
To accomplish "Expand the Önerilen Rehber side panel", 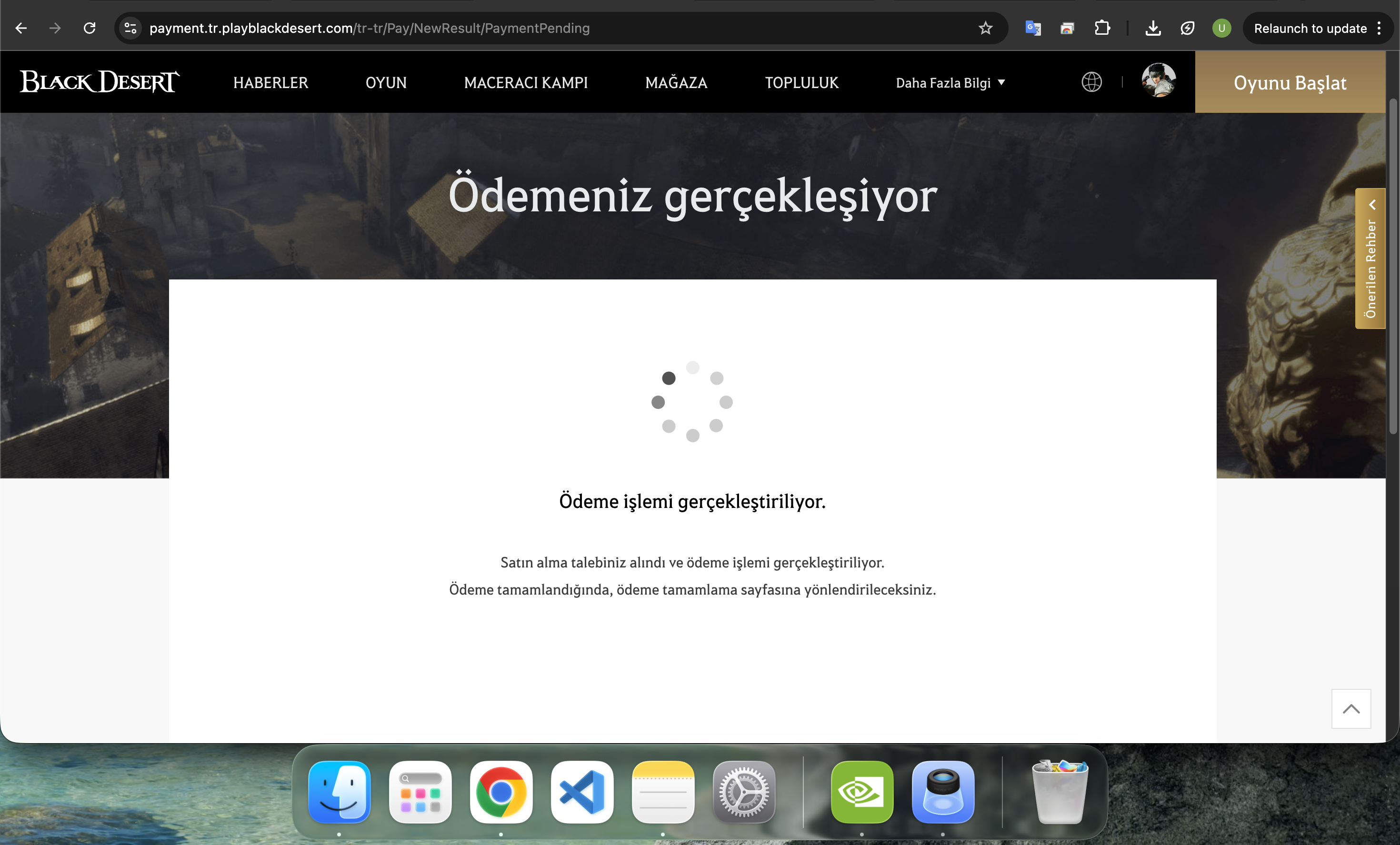I will coord(1370,258).
